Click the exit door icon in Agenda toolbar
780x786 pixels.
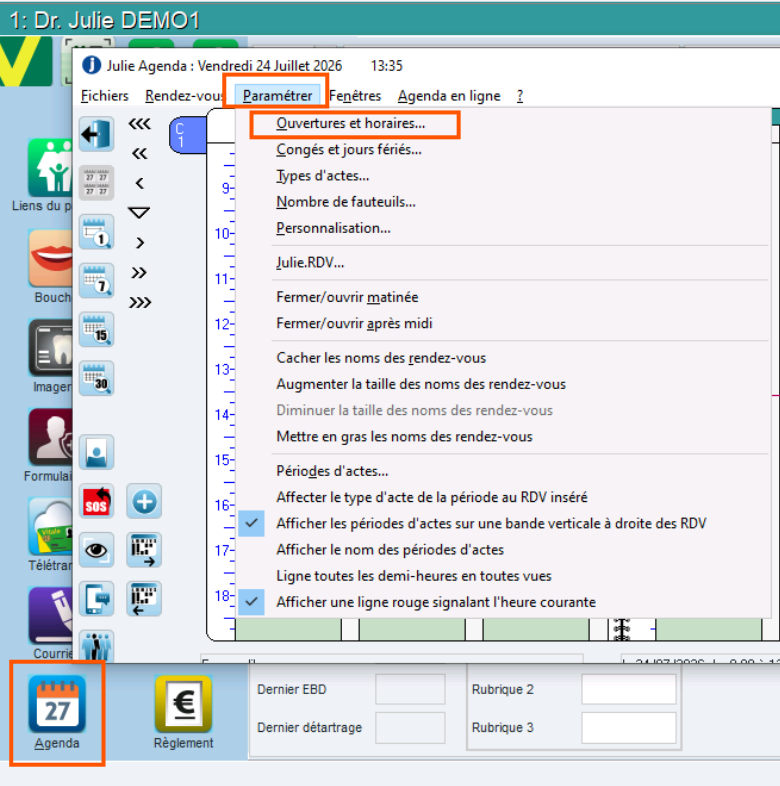tap(96, 134)
